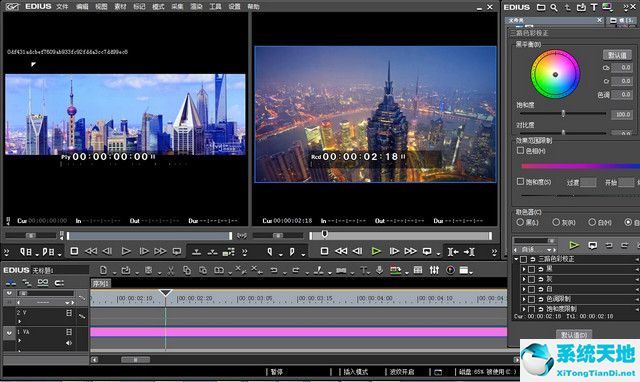The width and height of the screenshot is (640, 382).
Task: Open the 文件 menu
Action: click(62, 7)
